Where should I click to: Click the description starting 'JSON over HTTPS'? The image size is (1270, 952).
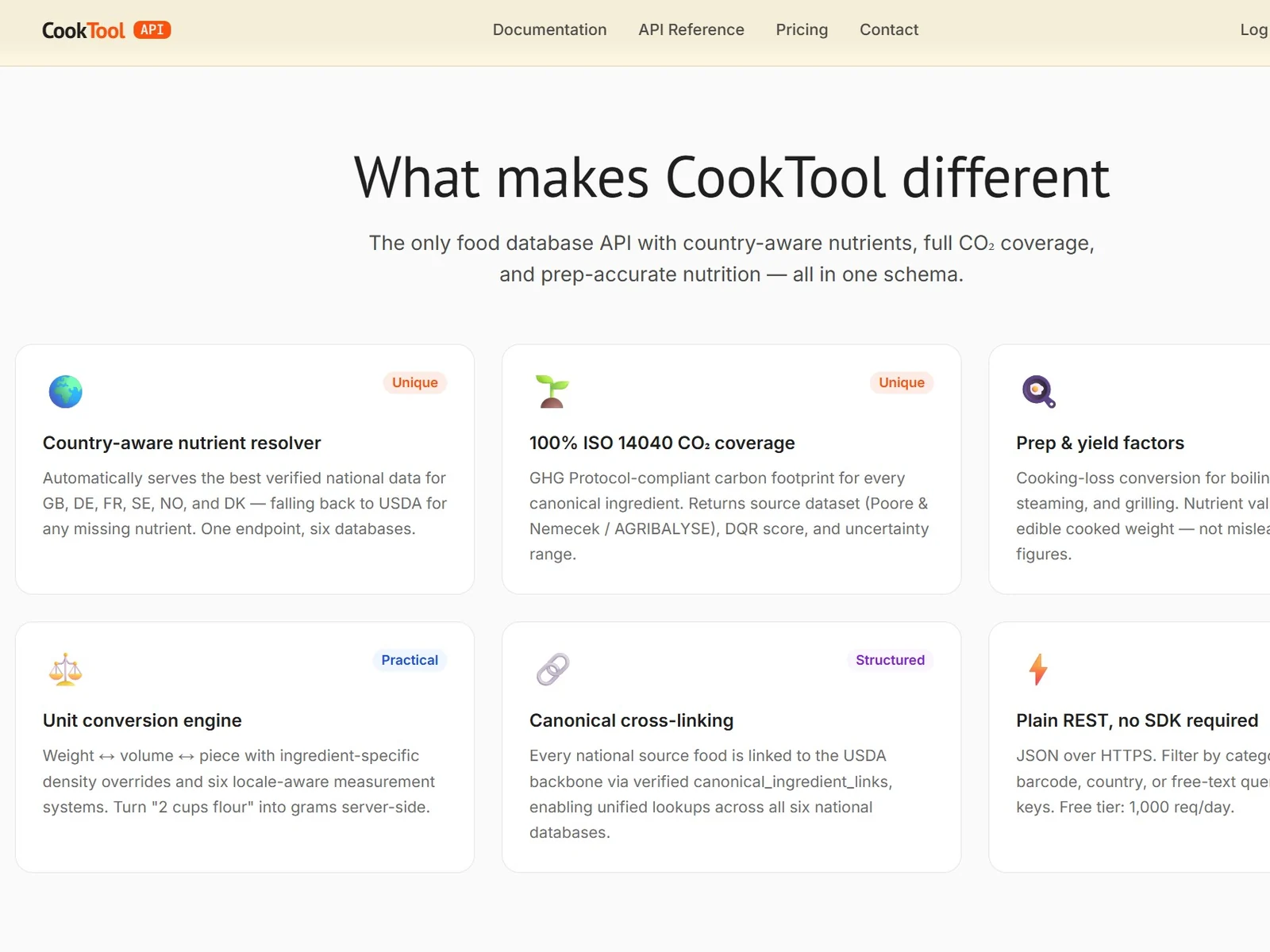pos(1143,781)
